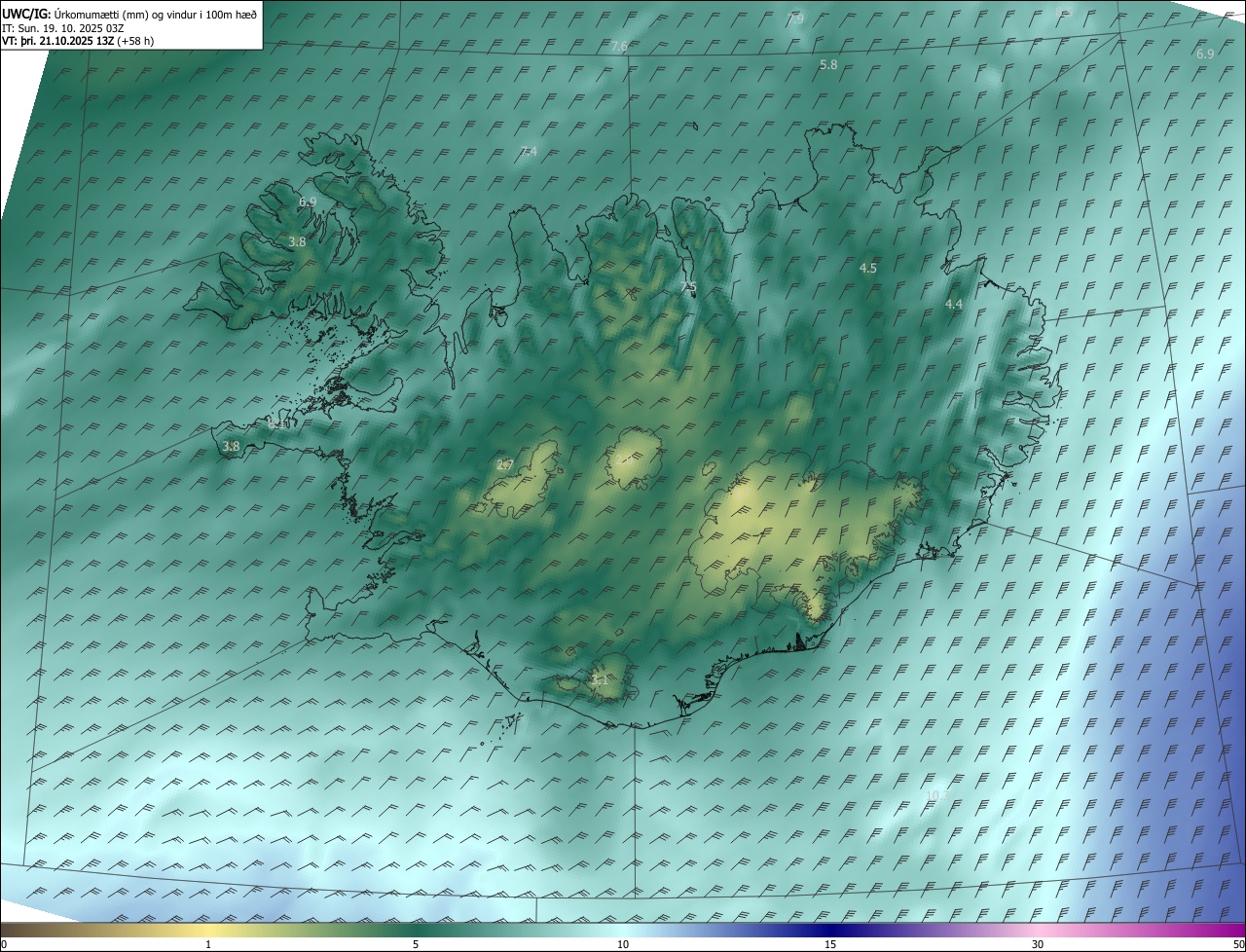The image size is (1246, 952).
Task: Click the 7.4 value label
Action: click(x=529, y=151)
